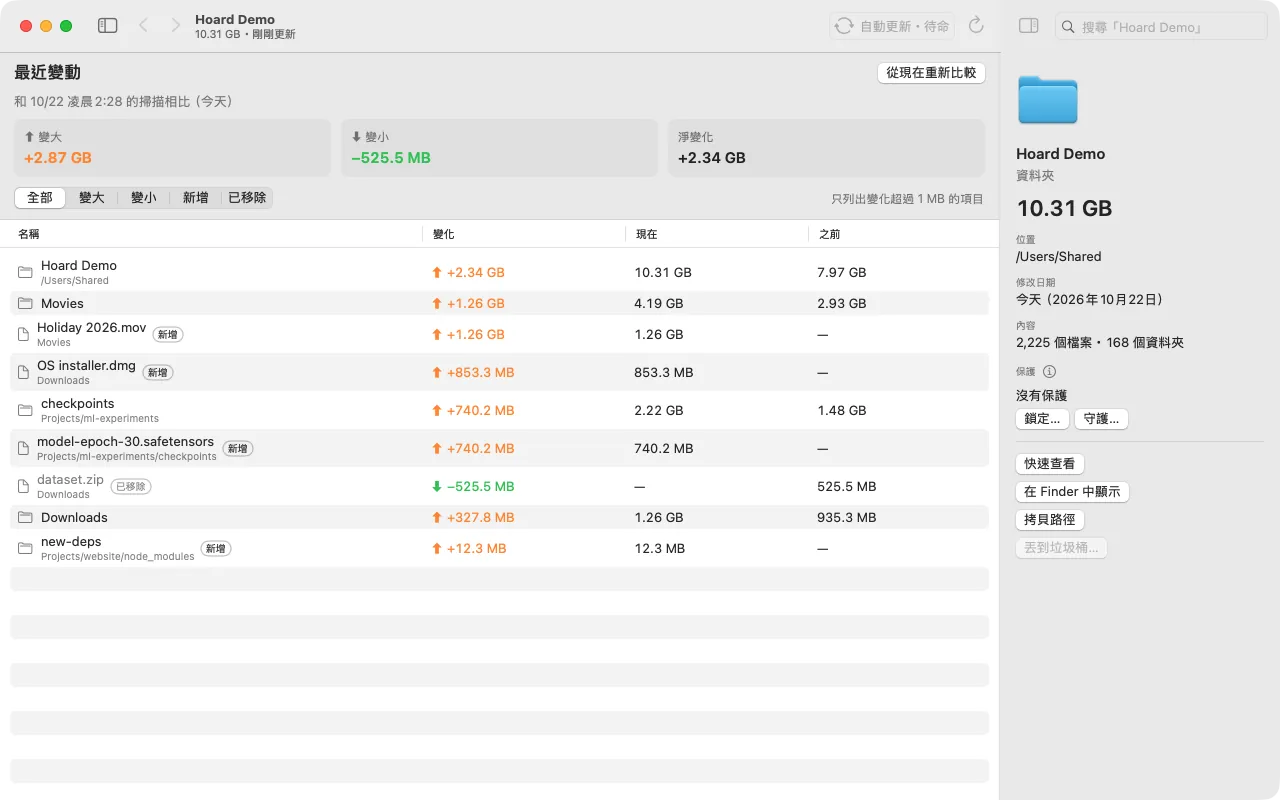This screenshot has height=800, width=1280.
Task: Toggle the left sidebar icon
Action: pos(108,26)
